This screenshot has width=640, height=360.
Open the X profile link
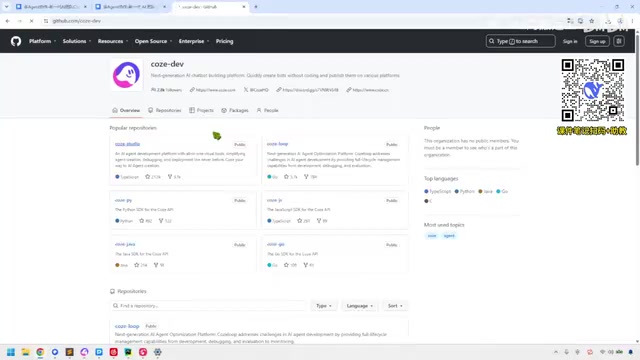[x=256, y=90]
